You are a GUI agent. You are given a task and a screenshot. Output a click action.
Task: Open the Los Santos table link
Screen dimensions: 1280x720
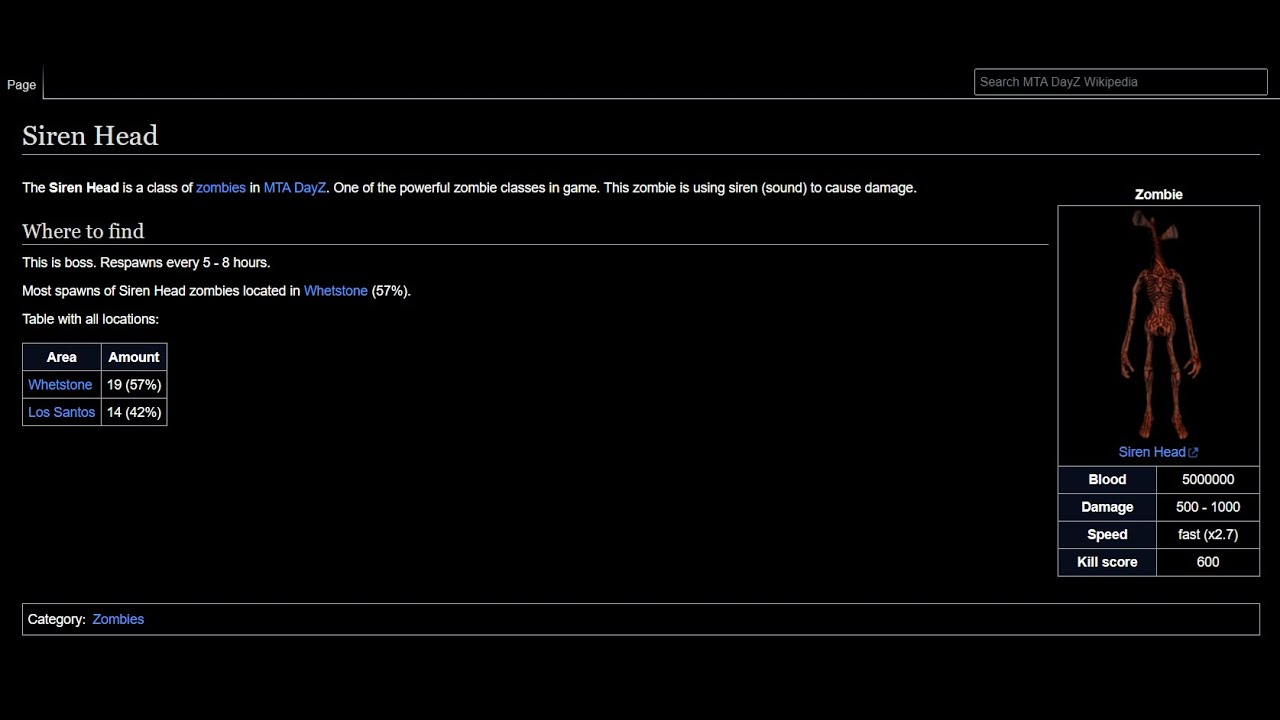coord(62,412)
